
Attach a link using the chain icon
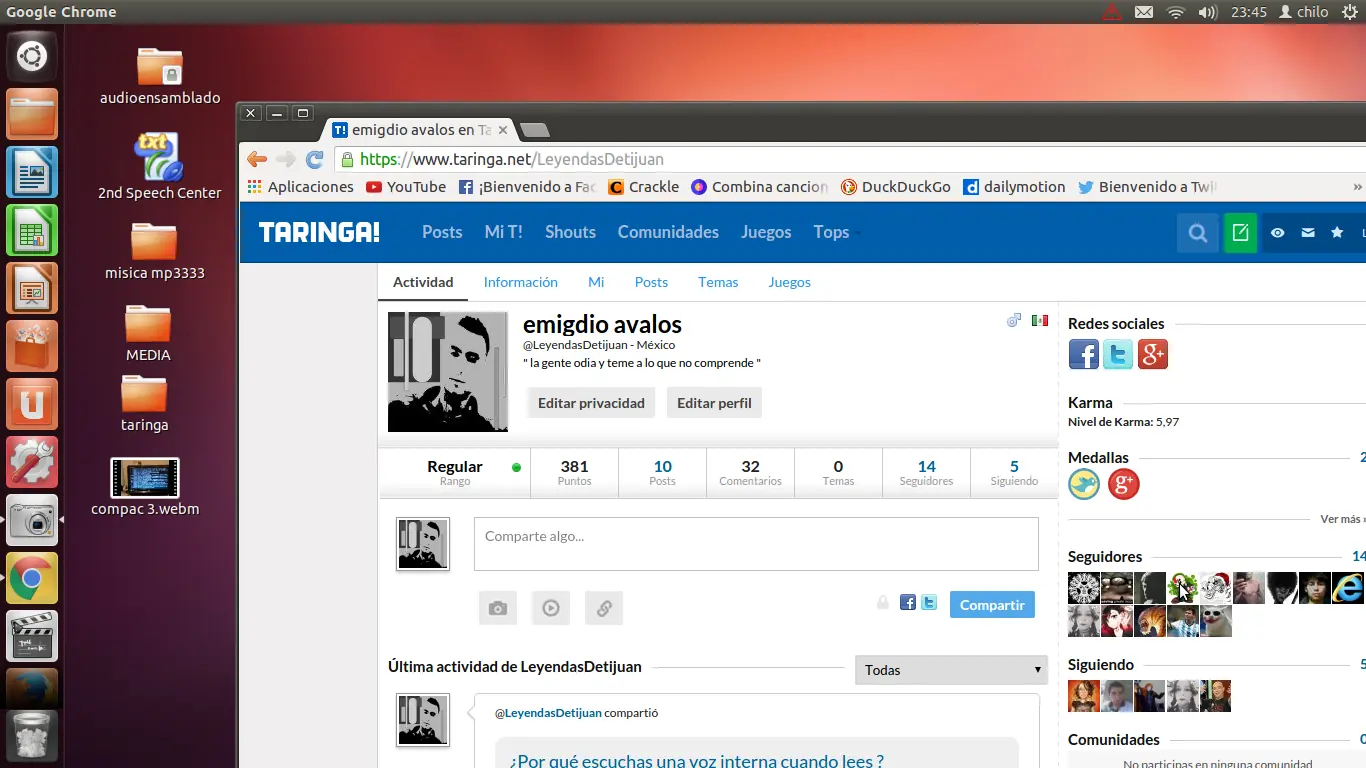pyautogui.click(x=604, y=608)
